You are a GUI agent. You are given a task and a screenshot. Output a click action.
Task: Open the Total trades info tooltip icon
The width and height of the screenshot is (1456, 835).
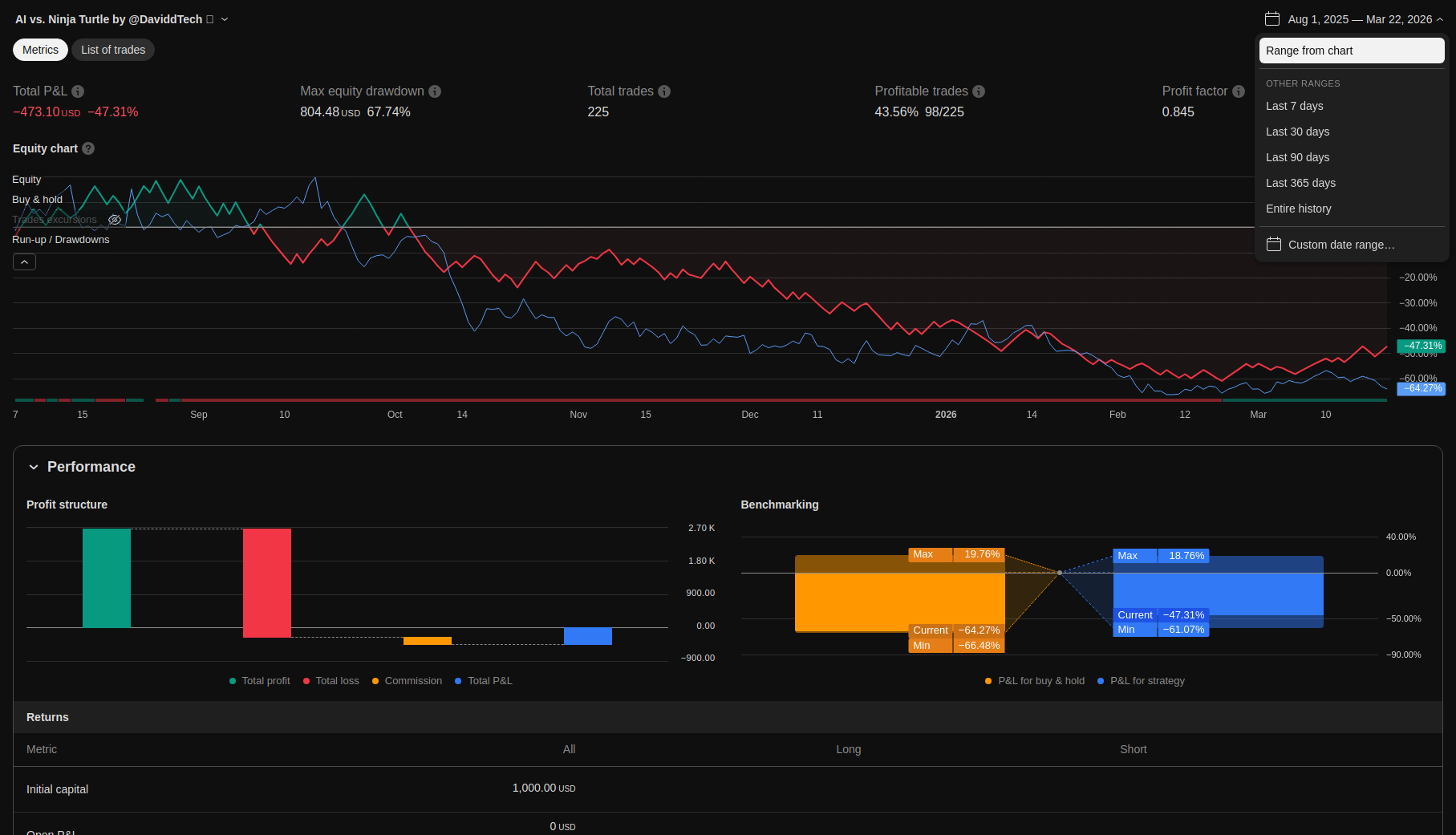[x=664, y=91]
